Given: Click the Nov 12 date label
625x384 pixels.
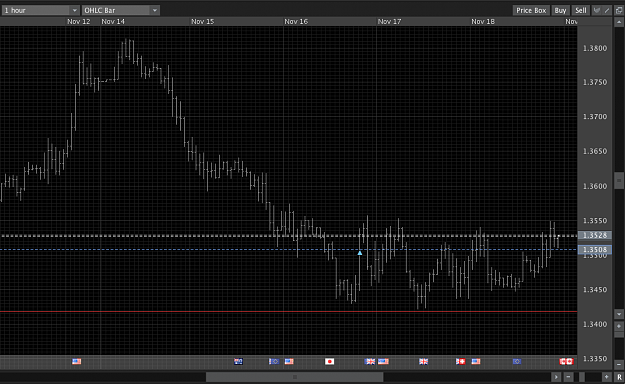Looking at the screenshot, I should (79, 22).
